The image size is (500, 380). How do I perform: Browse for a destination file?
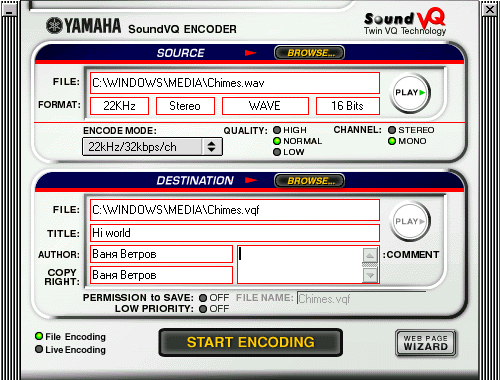click(309, 181)
